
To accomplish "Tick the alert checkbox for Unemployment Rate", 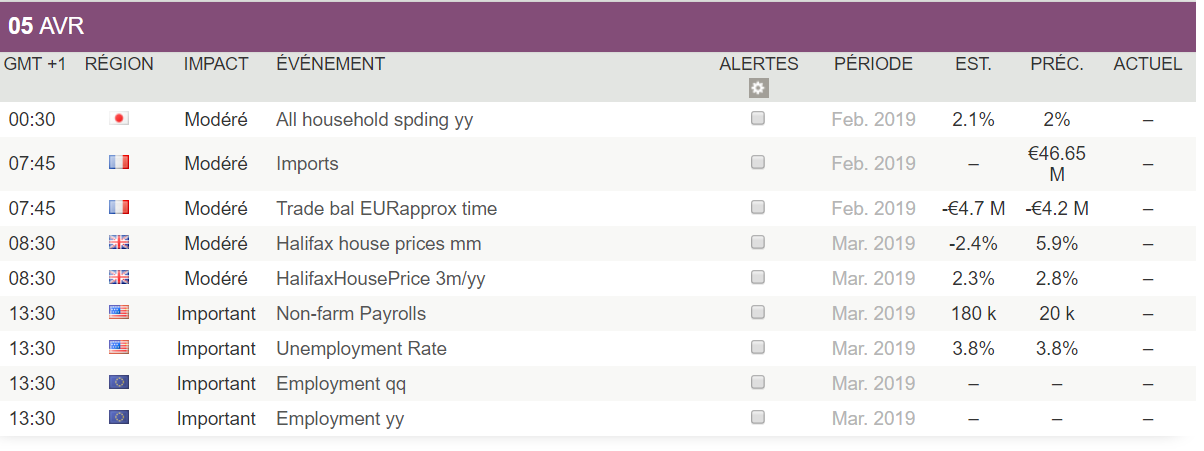I will click(758, 347).
